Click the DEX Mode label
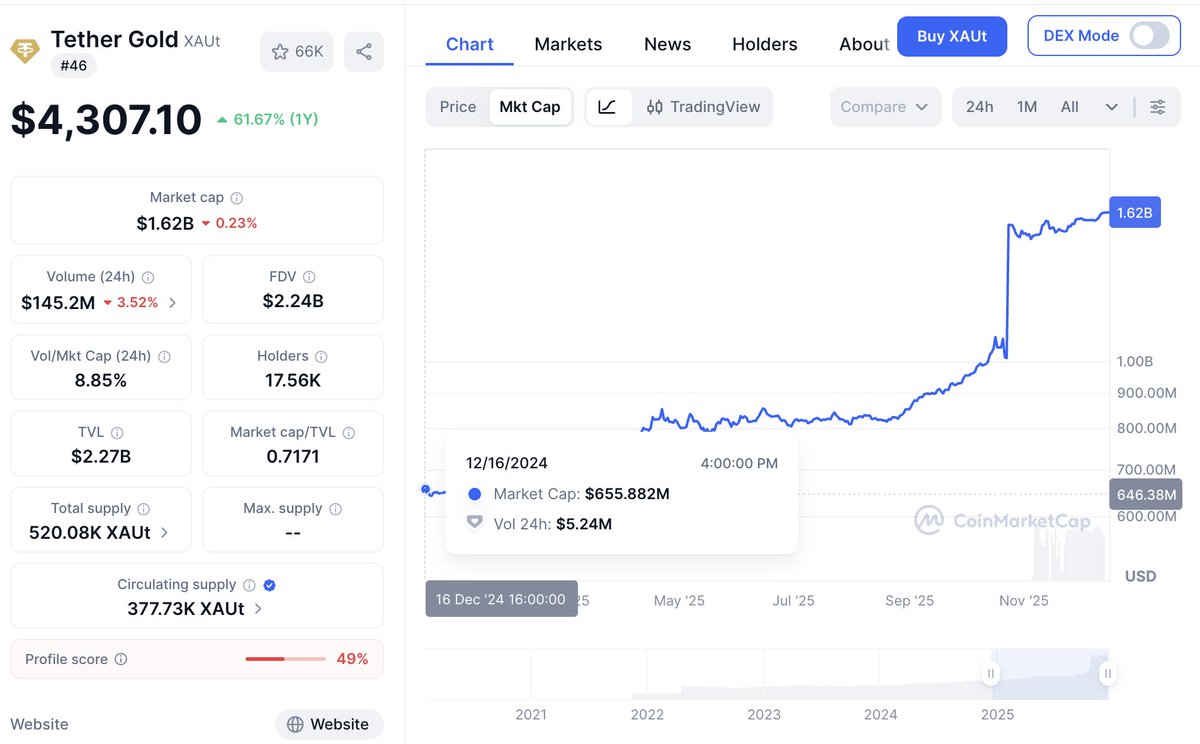This screenshot has height=744, width=1200. click(x=1081, y=36)
